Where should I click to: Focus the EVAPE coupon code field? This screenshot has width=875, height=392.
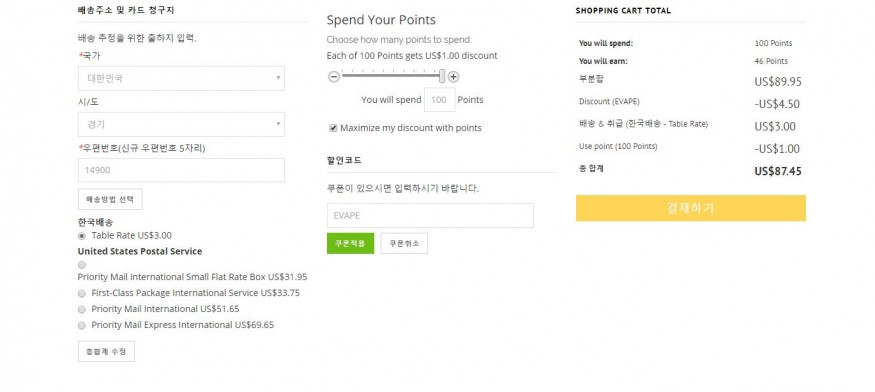click(430, 216)
